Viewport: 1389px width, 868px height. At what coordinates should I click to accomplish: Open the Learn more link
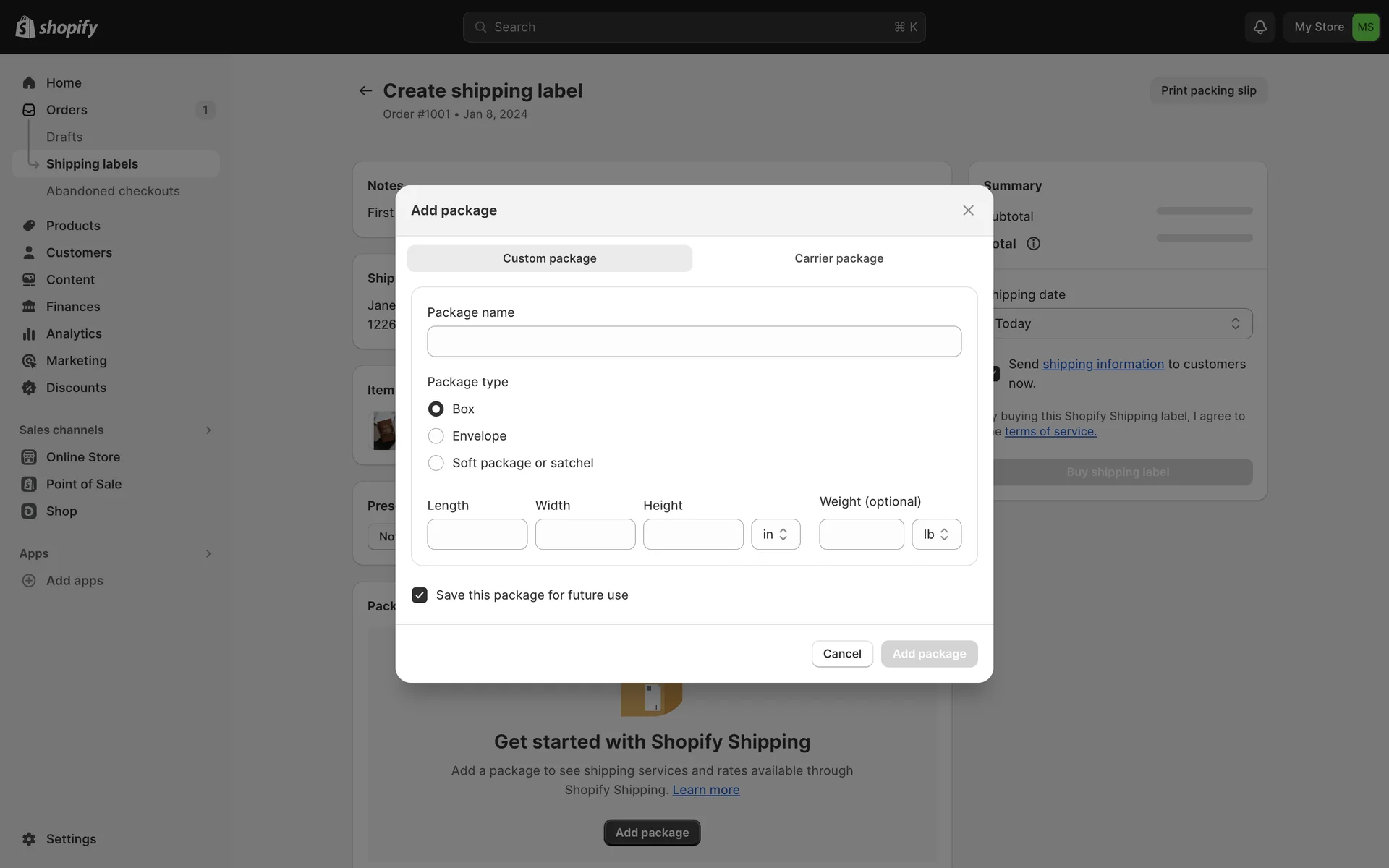705,790
